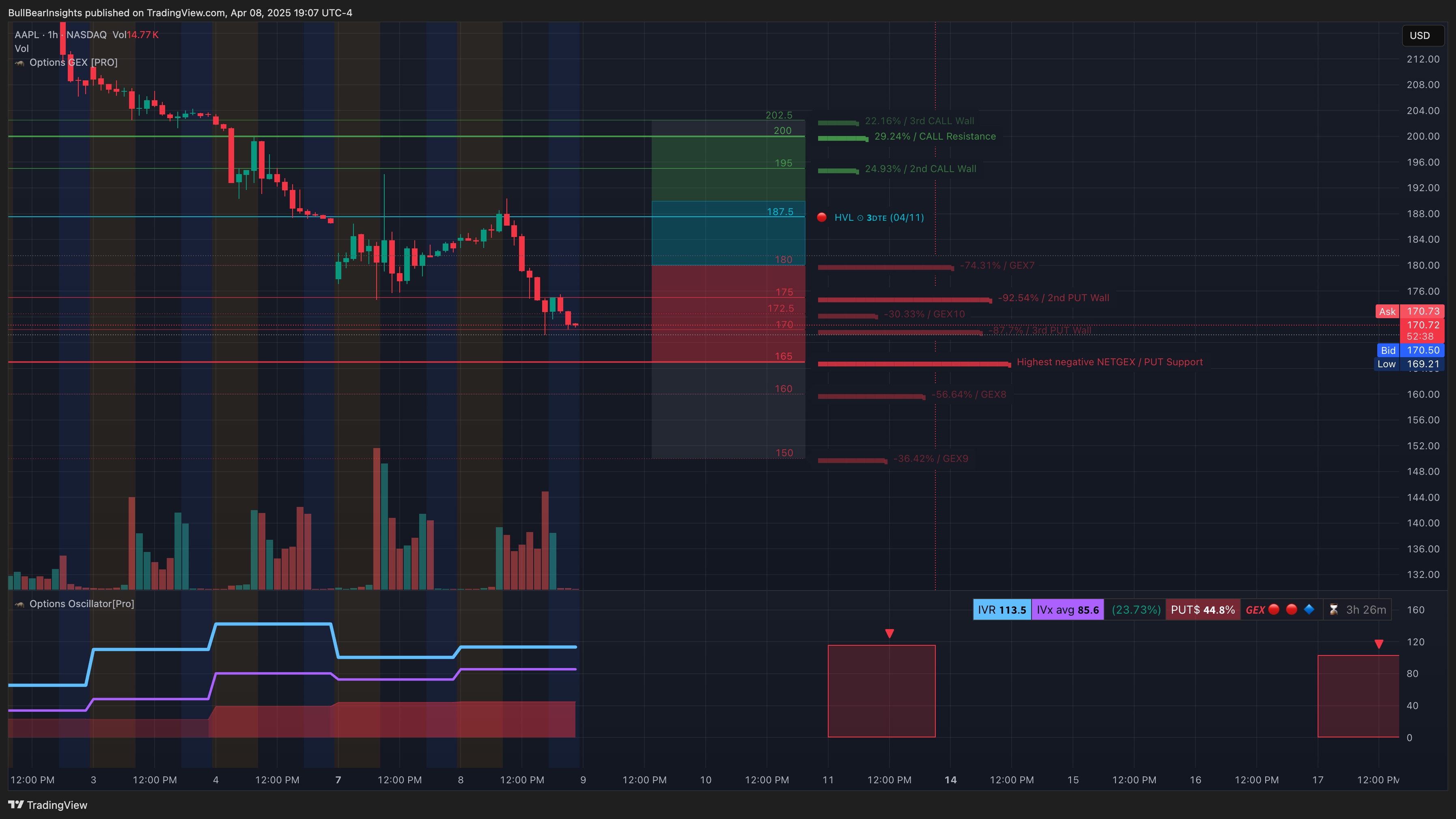Click the 14 date on the time axis
Viewport: 1456px width, 819px height.
coord(951,780)
